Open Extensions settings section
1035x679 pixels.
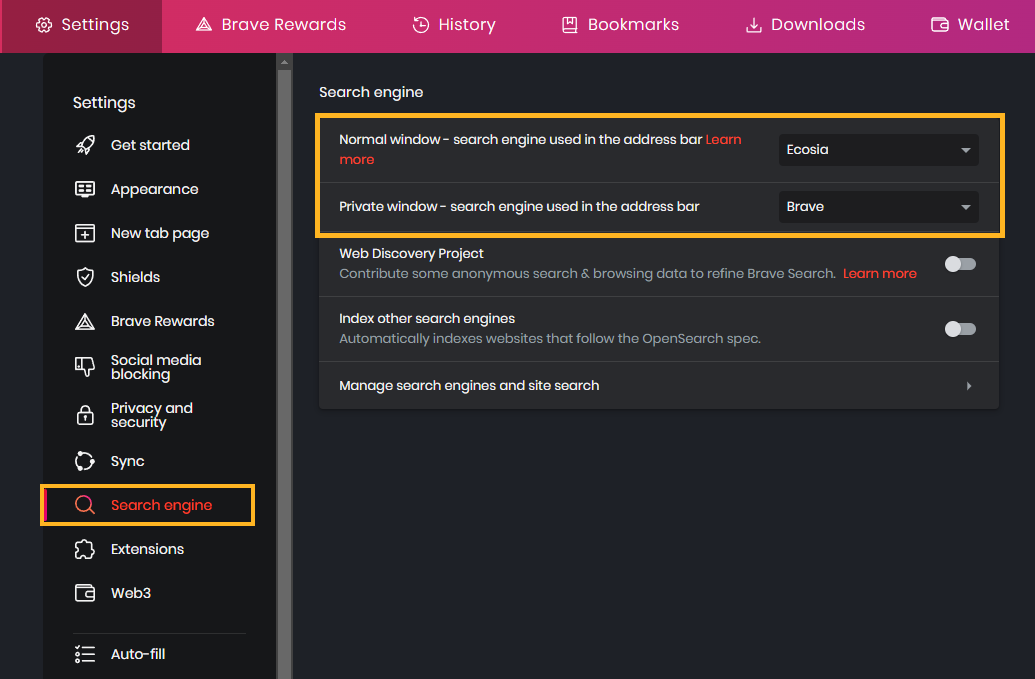pos(147,549)
